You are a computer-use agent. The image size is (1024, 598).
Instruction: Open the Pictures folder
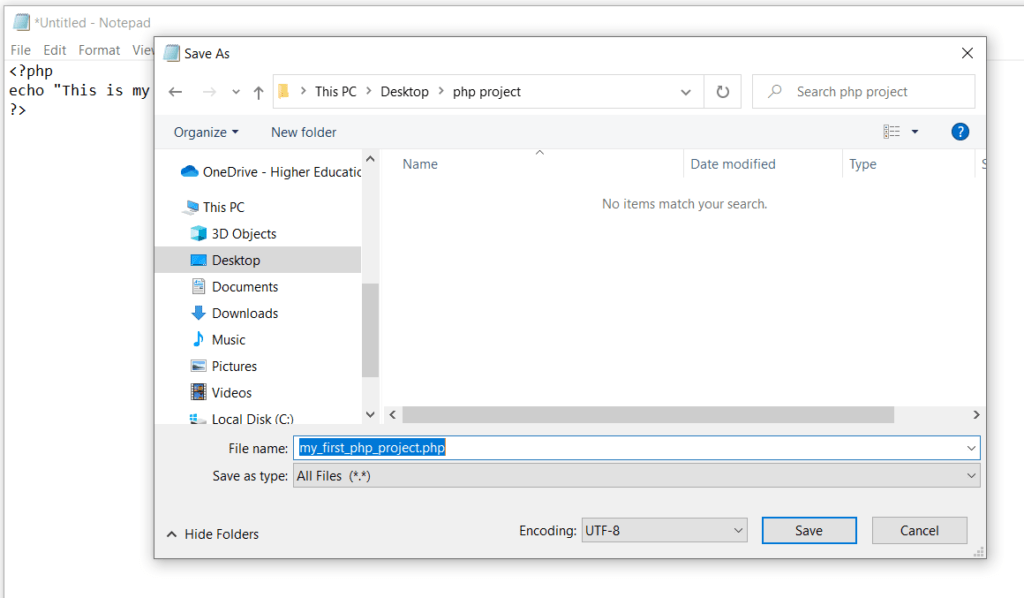pos(234,366)
